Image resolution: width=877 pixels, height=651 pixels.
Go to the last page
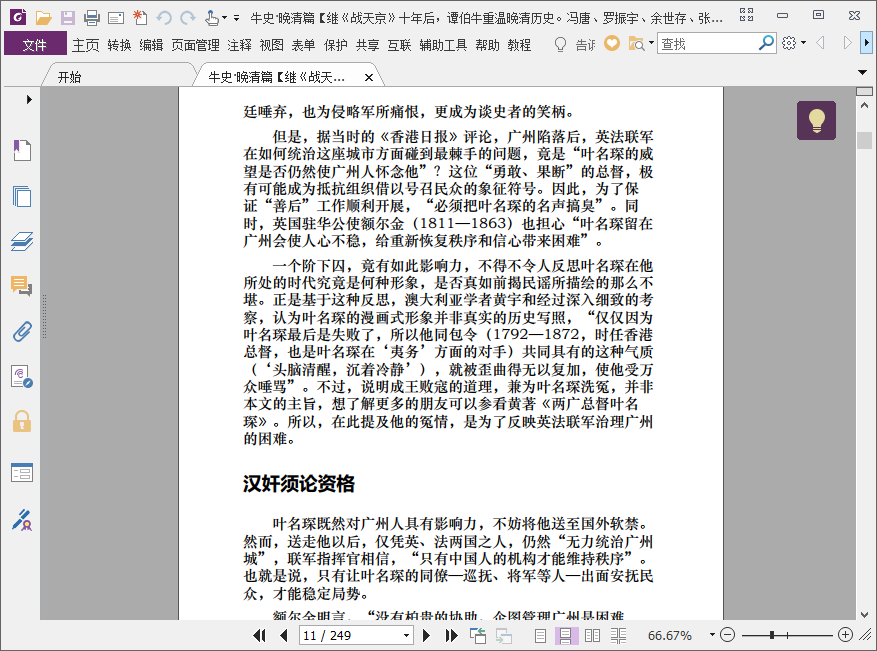pyautogui.click(x=451, y=635)
